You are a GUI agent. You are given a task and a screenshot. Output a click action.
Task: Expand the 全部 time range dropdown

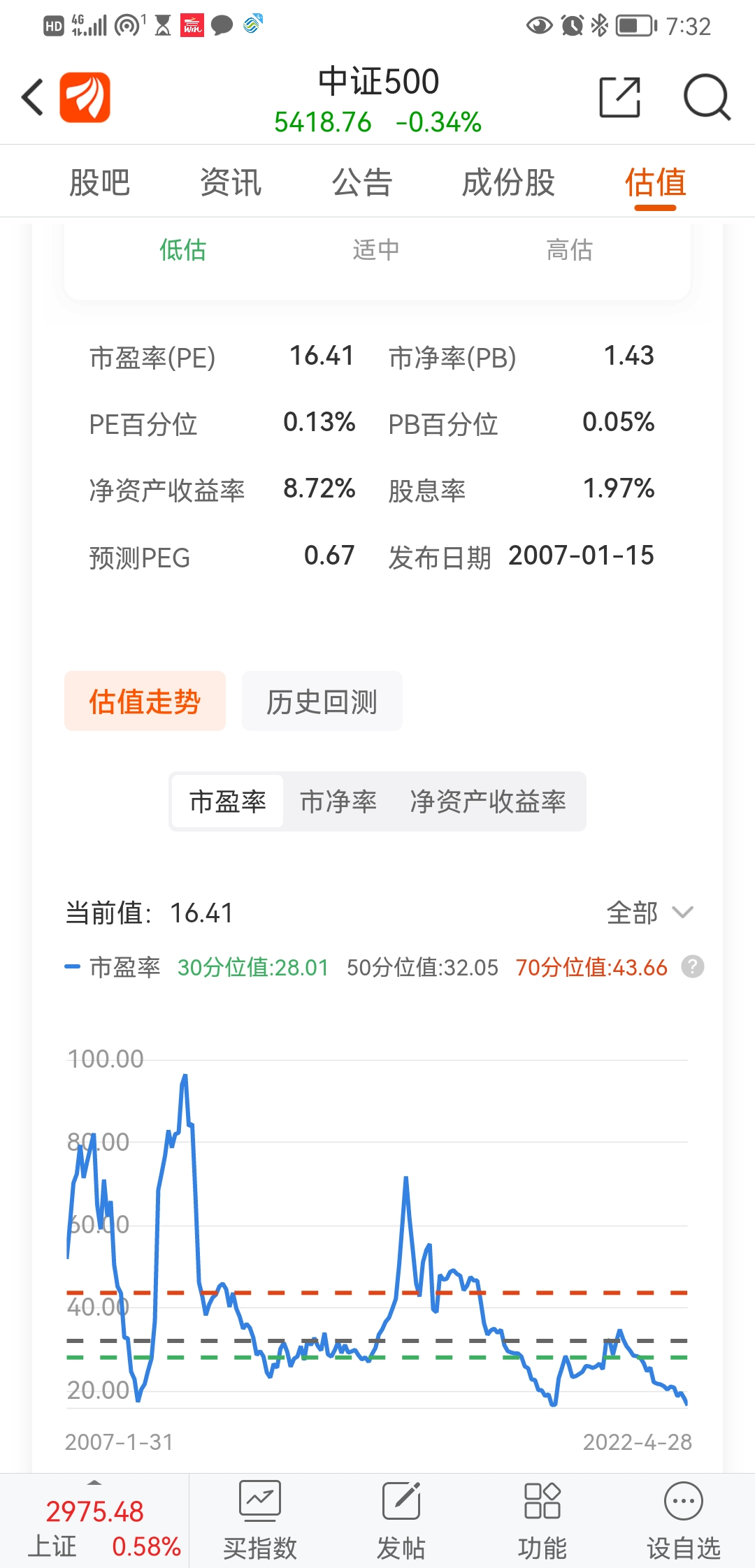point(650,913)
